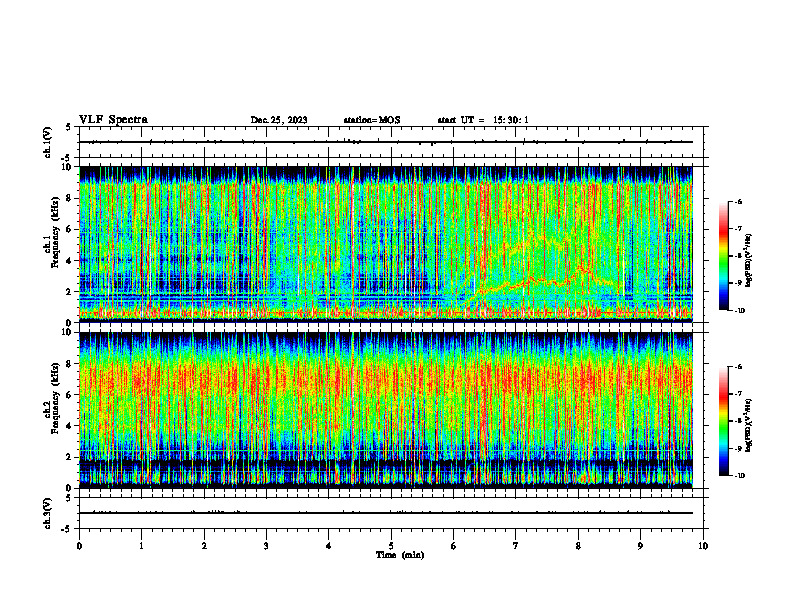This screenshot has width=792, height=612.
Task: Click the ch.1 colorbar scale
Action: (723, 256)
